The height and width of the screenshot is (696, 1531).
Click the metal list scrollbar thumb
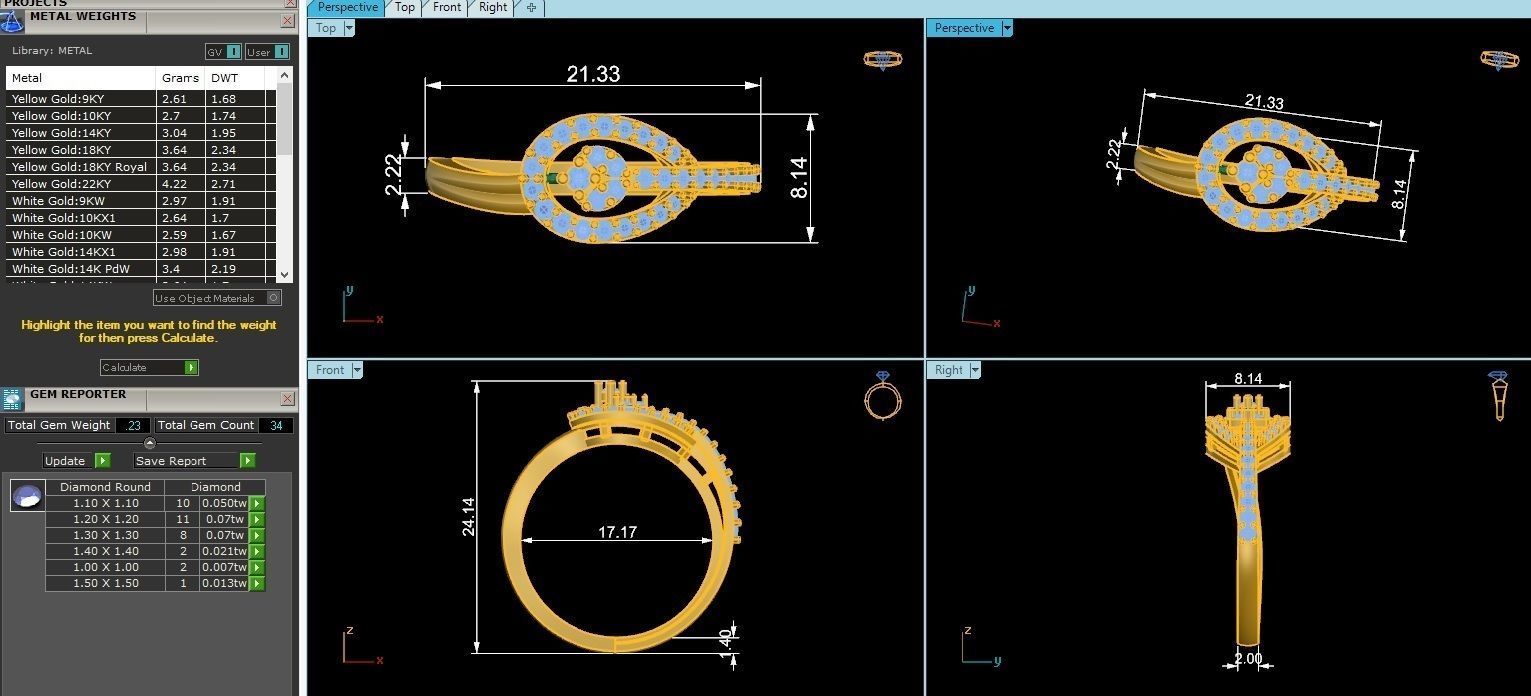coord(285,118)
